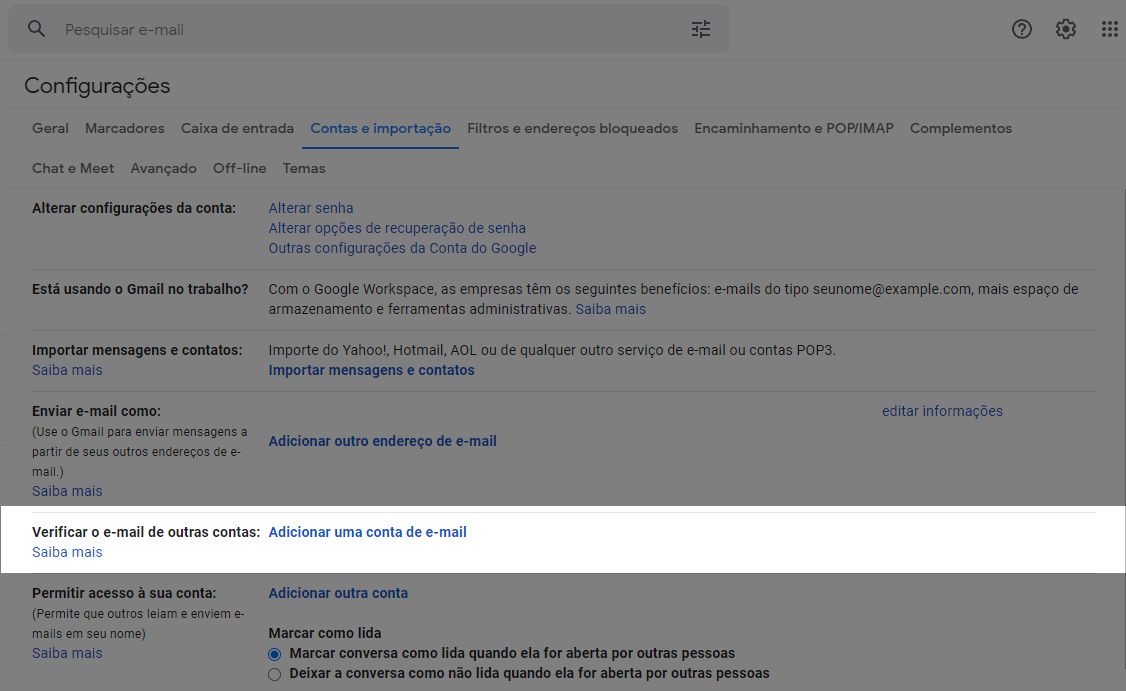Open the Off-line tab
This screenshot has width=1126, height=691.
point(240,168)
